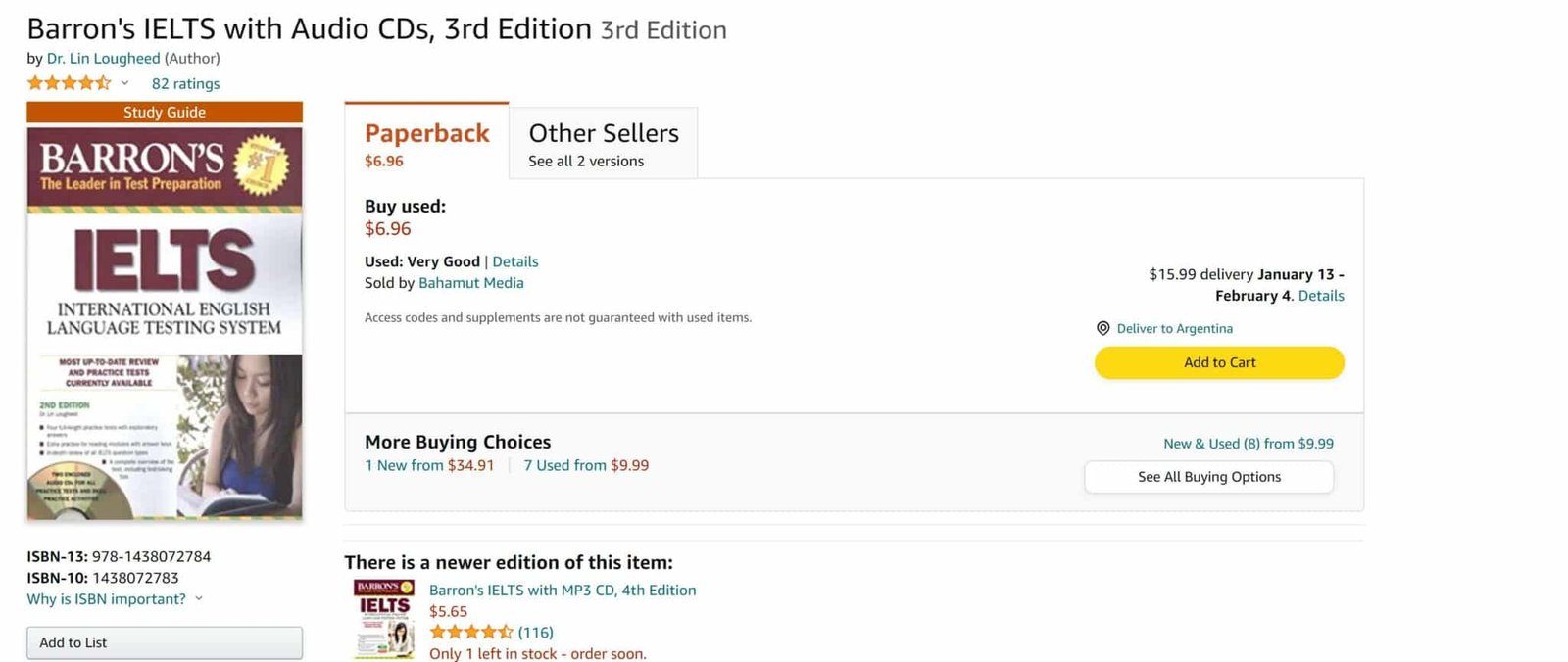Click Add to Cart
This screenshot has width=1568, height=662.
(x=1219, y=362)
